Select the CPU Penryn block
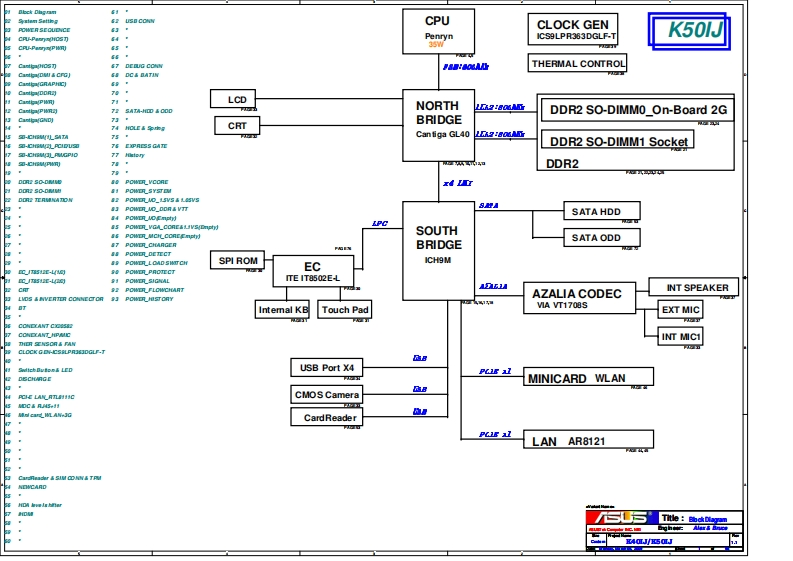Image resolution: width=793 pixels, height=561 pixels. click(x=436, y=32)
